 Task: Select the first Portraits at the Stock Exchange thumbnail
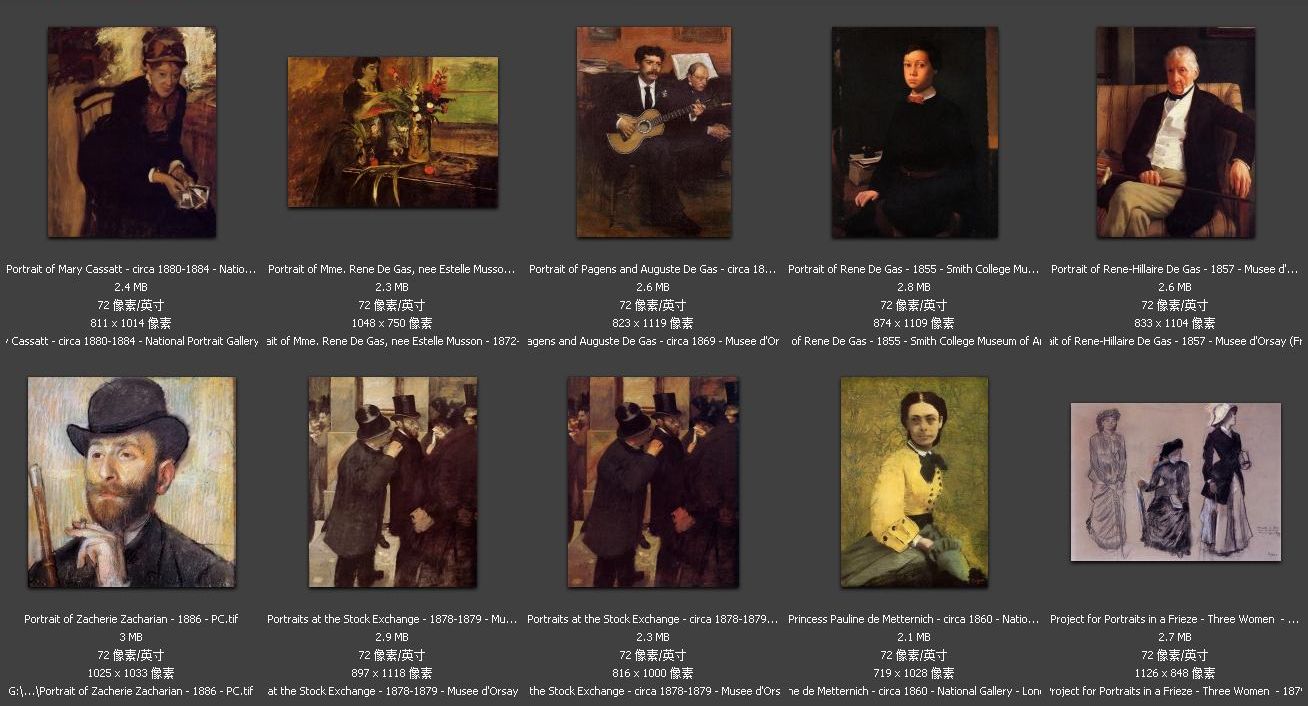392,482
